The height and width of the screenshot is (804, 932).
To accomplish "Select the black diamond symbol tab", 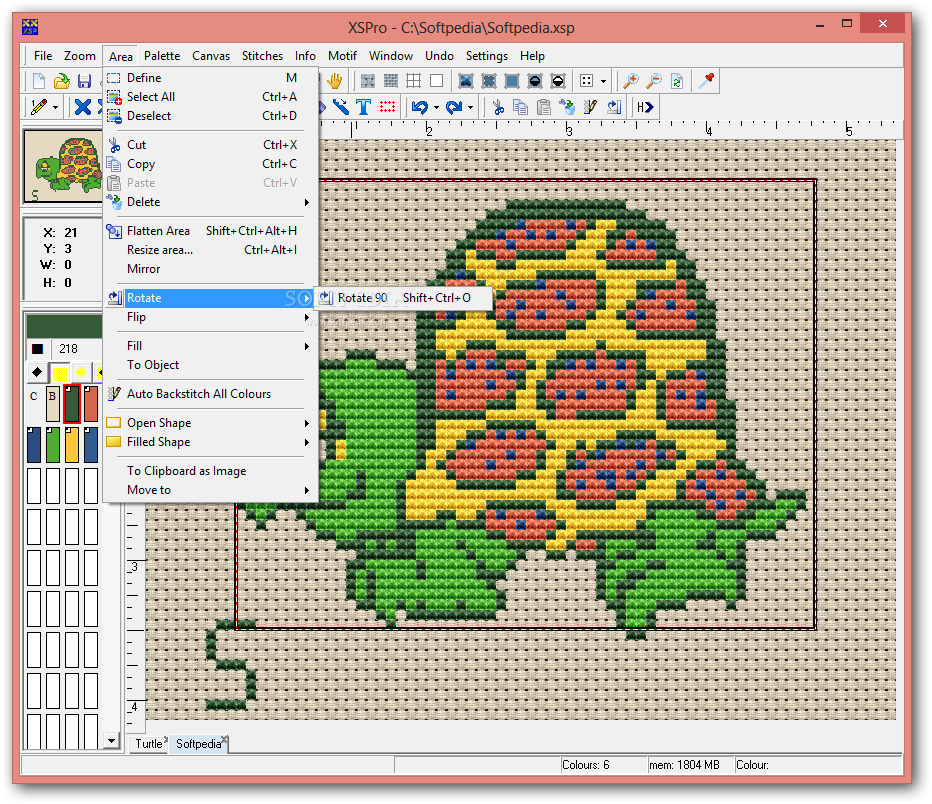I will 37,373.
